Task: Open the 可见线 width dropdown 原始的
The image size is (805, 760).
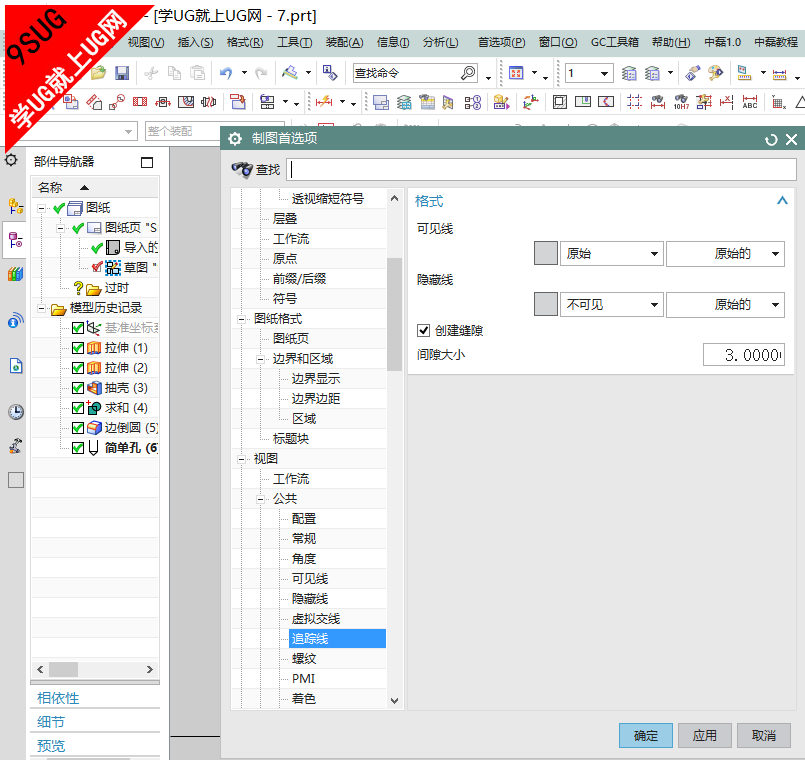Action: (x=725, y=254)
